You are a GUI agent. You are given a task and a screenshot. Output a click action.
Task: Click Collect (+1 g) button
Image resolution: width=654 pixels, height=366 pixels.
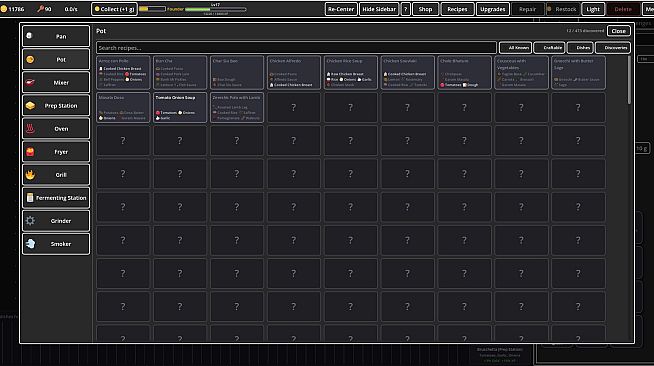(x=114, y=9)
